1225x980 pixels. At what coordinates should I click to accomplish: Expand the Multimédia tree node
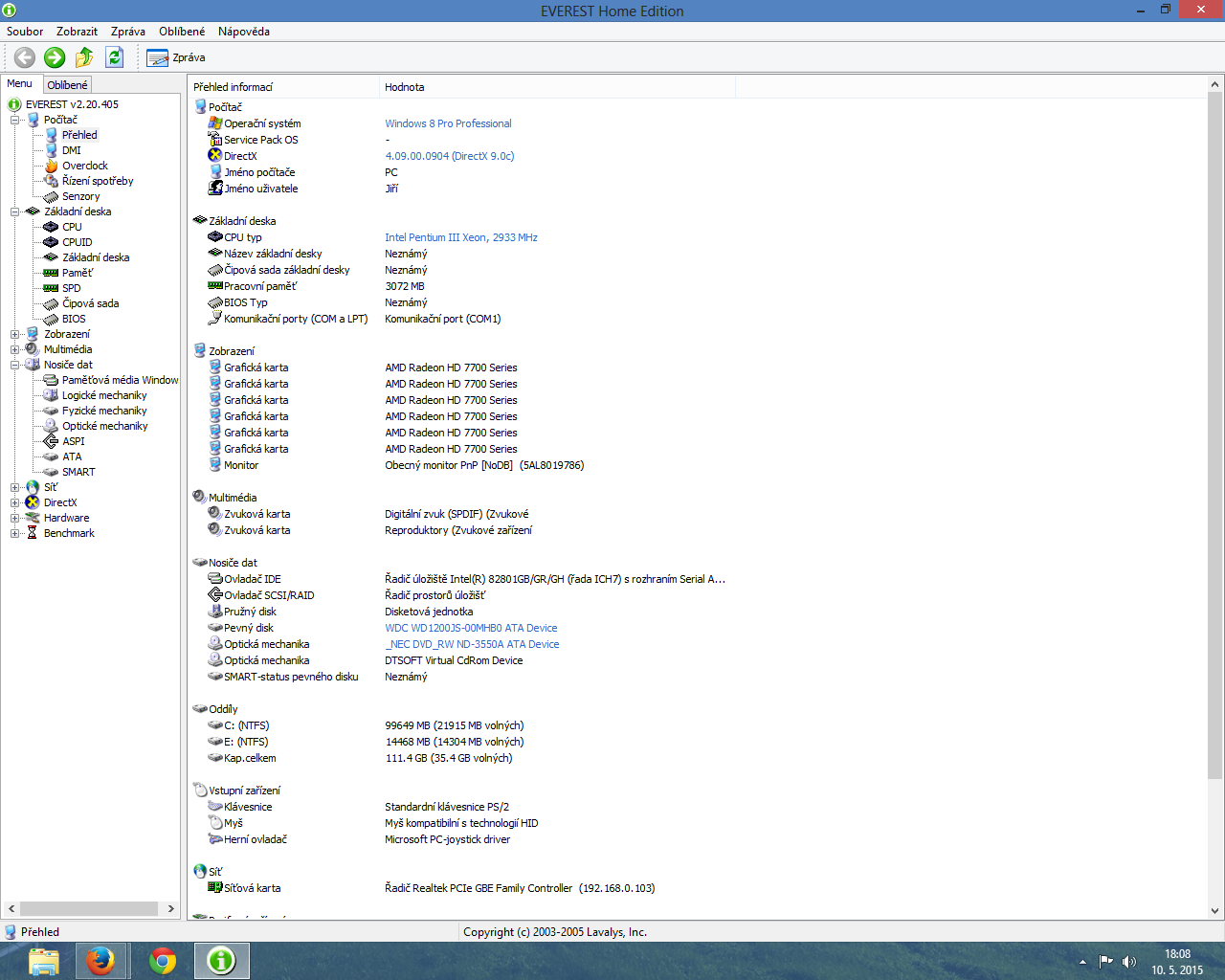tap(15, 349)
